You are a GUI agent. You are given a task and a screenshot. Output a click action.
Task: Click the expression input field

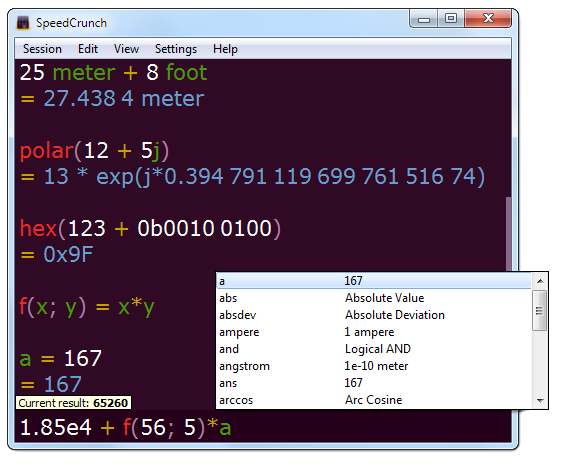click(263, 427)
